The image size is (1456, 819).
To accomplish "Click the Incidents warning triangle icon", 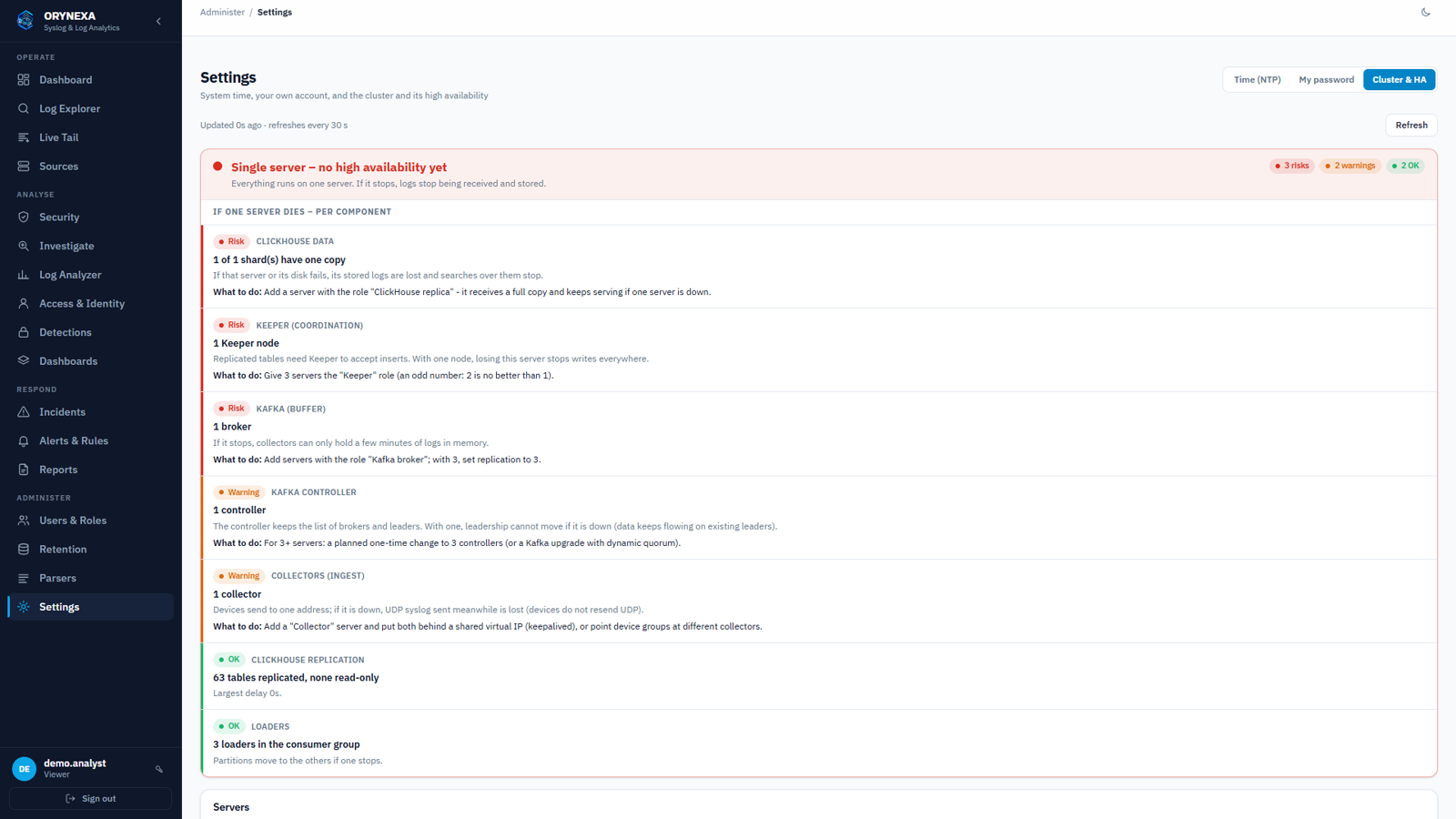I will coord(24,412).
